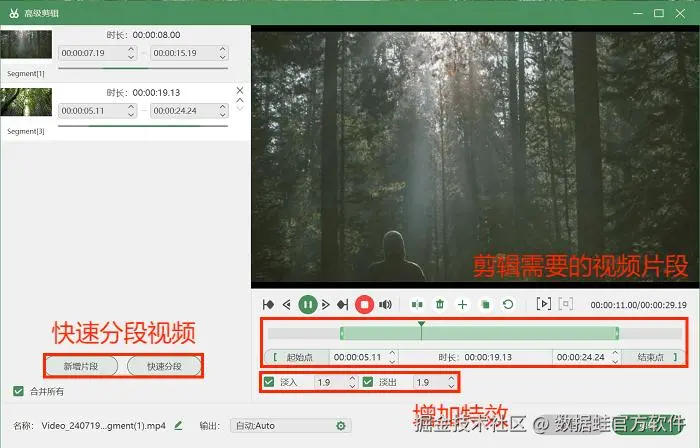Toggle the 淡出 fade-out checkbox
Viewport: 700px width, 448px height.
(368, 382)
